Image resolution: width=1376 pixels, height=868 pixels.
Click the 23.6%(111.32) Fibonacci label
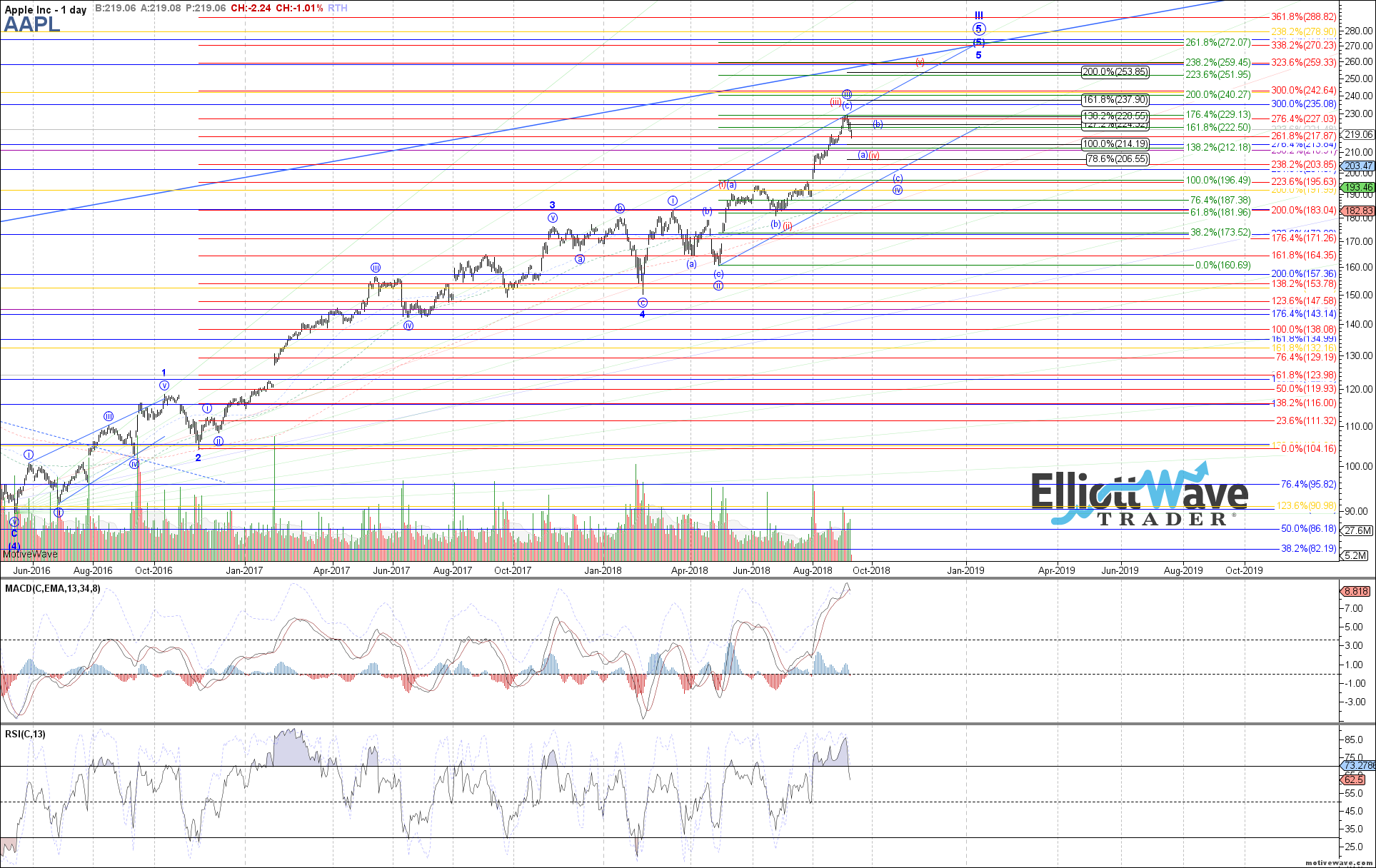click(x=1306, y=421)
